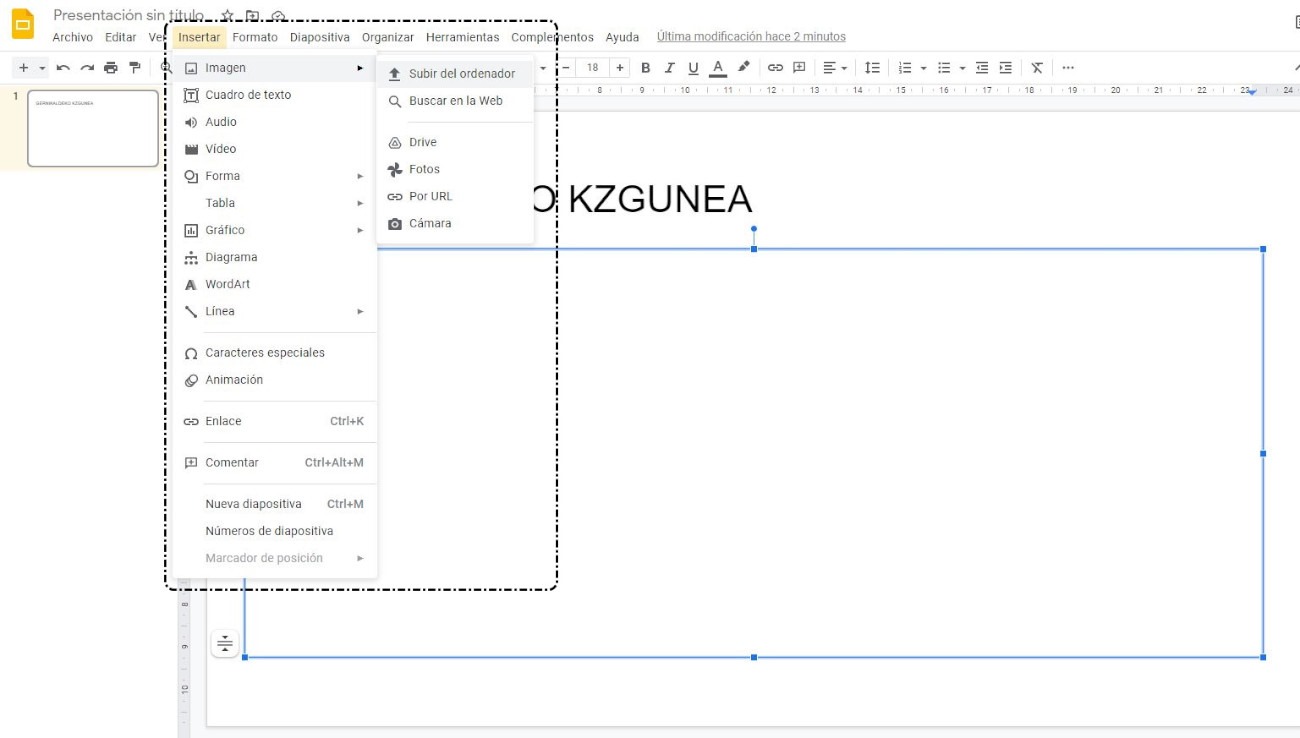Choose Subir del ordenador option

pyautogui.click(x=455, y=74)
